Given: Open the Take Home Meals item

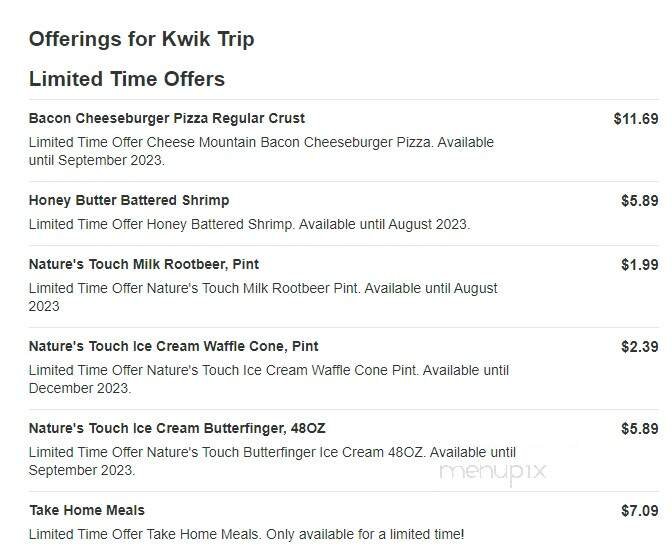Looking at the screenshot, I should click(x=87, y=510).
